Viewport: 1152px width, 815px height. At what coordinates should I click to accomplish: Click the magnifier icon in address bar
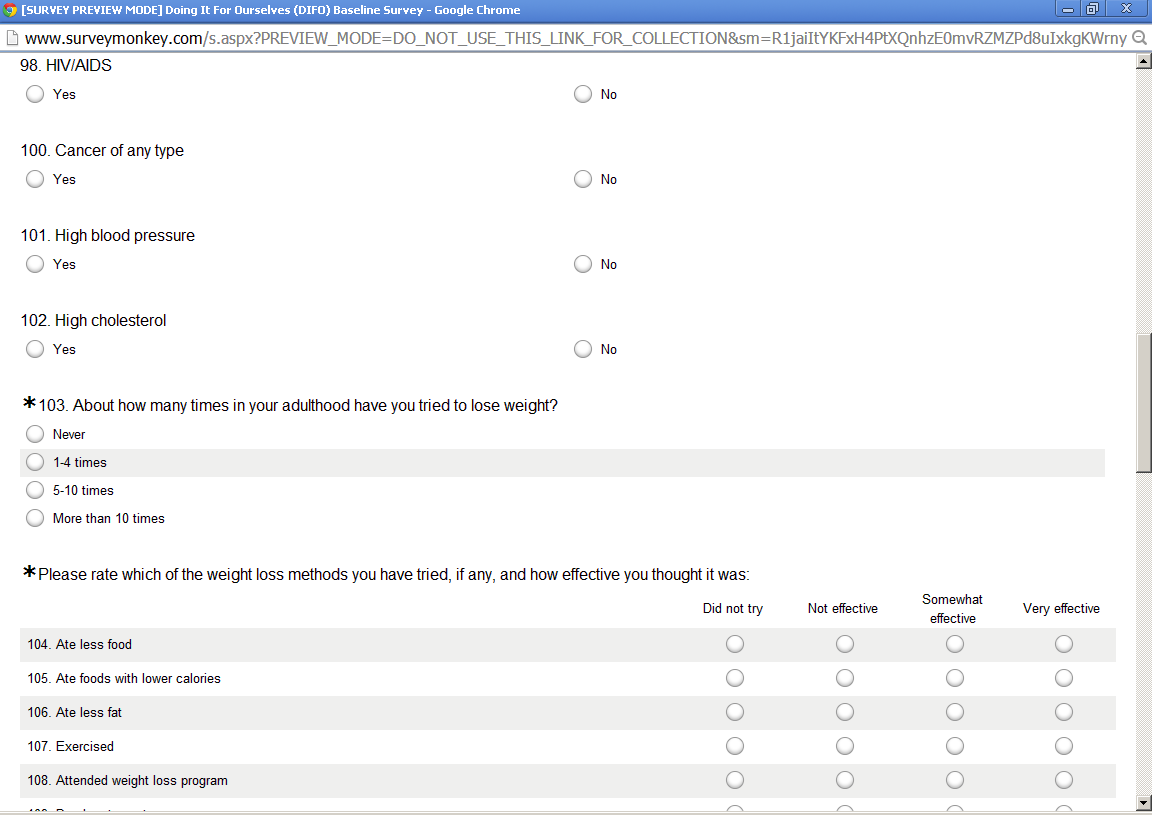tap(1140, 38)
